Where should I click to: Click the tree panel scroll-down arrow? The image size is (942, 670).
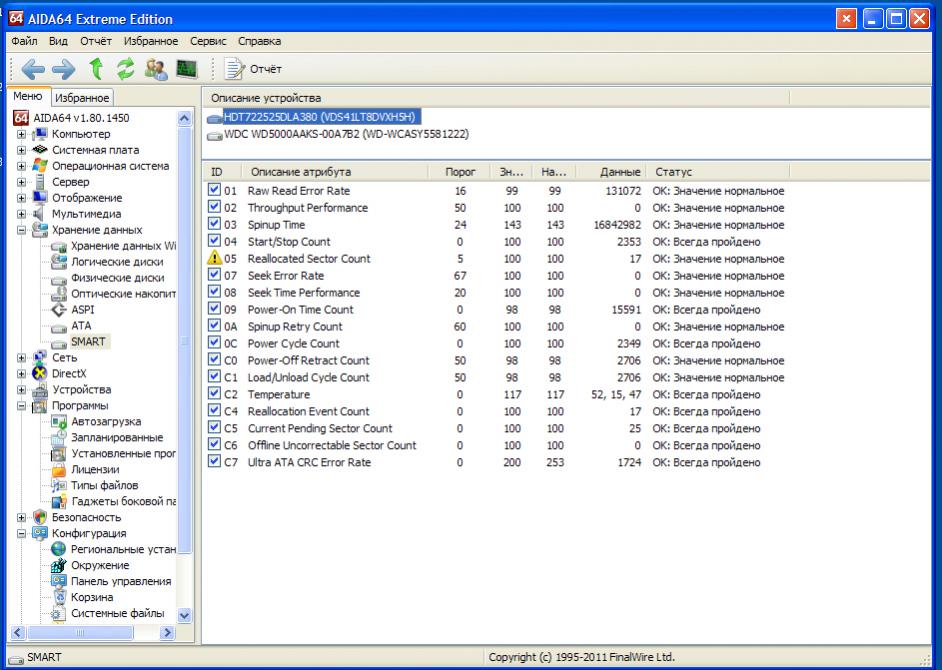tap(183, 615)
